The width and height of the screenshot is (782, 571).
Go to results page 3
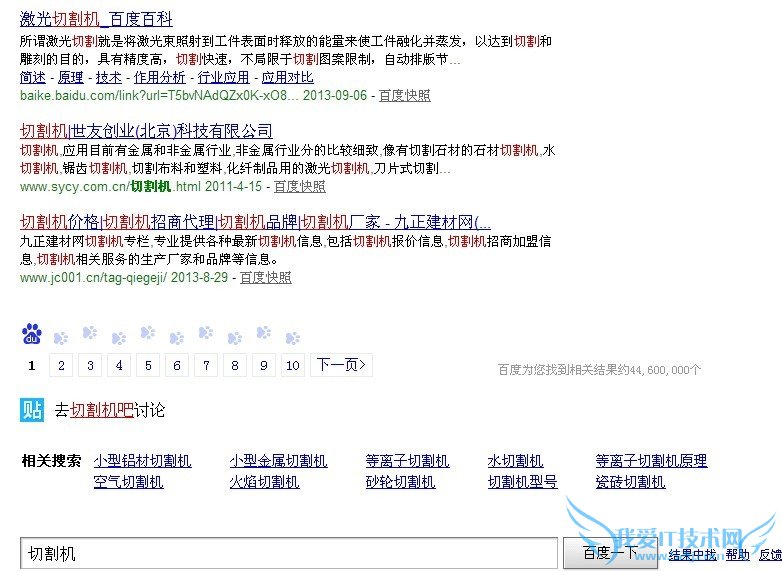pyautogui.click(x=90, y=366)
